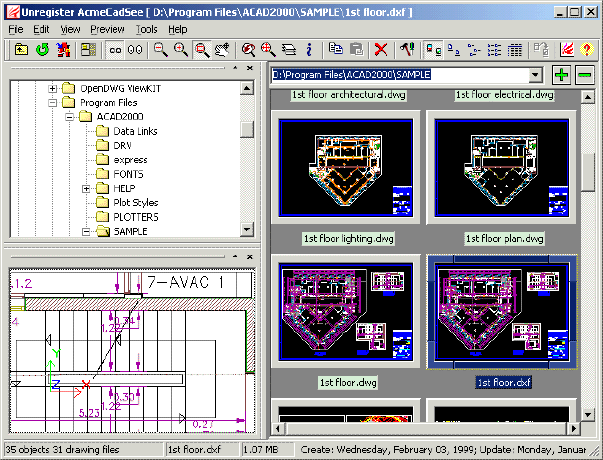603x460 pixels.
Task: Open the Preview menu
Action: (x=107, y=29)
